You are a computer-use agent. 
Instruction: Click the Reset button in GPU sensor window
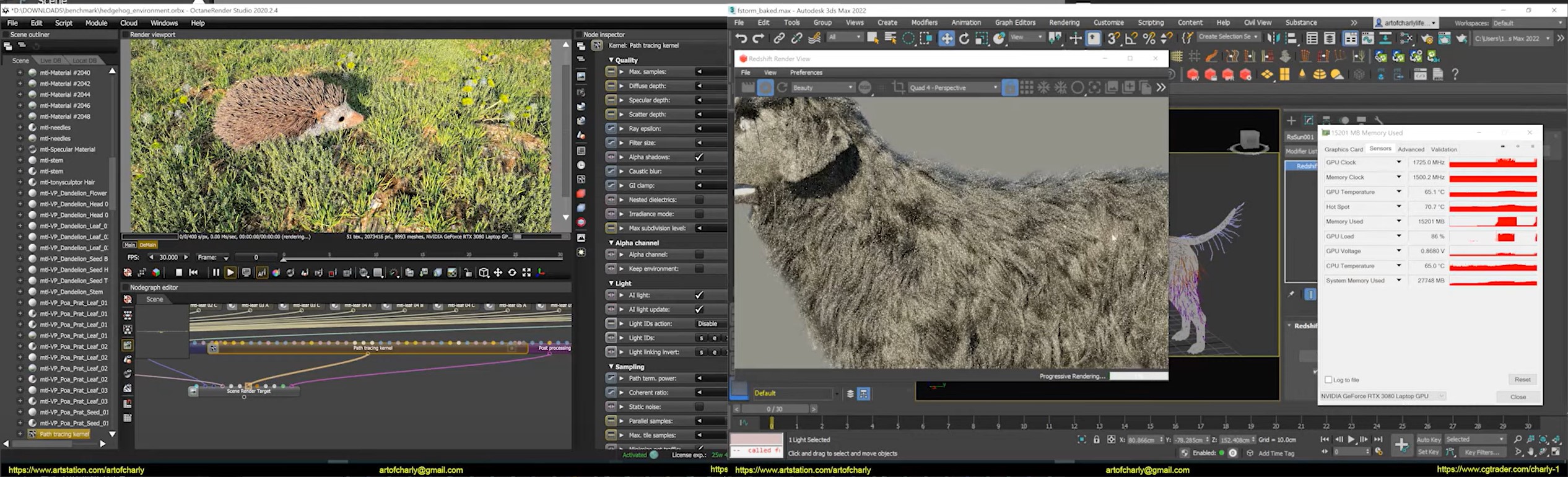click(1522, 380)
